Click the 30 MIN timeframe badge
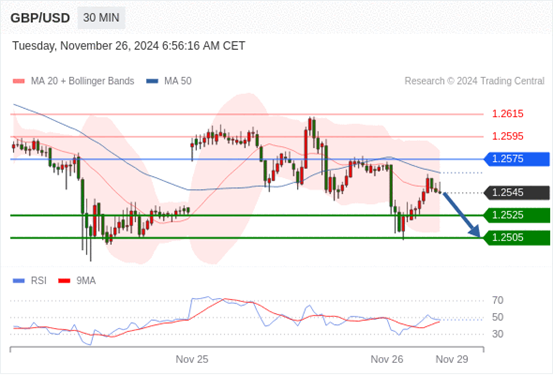This screenshot has height=375, width=553. coord(101,18)
